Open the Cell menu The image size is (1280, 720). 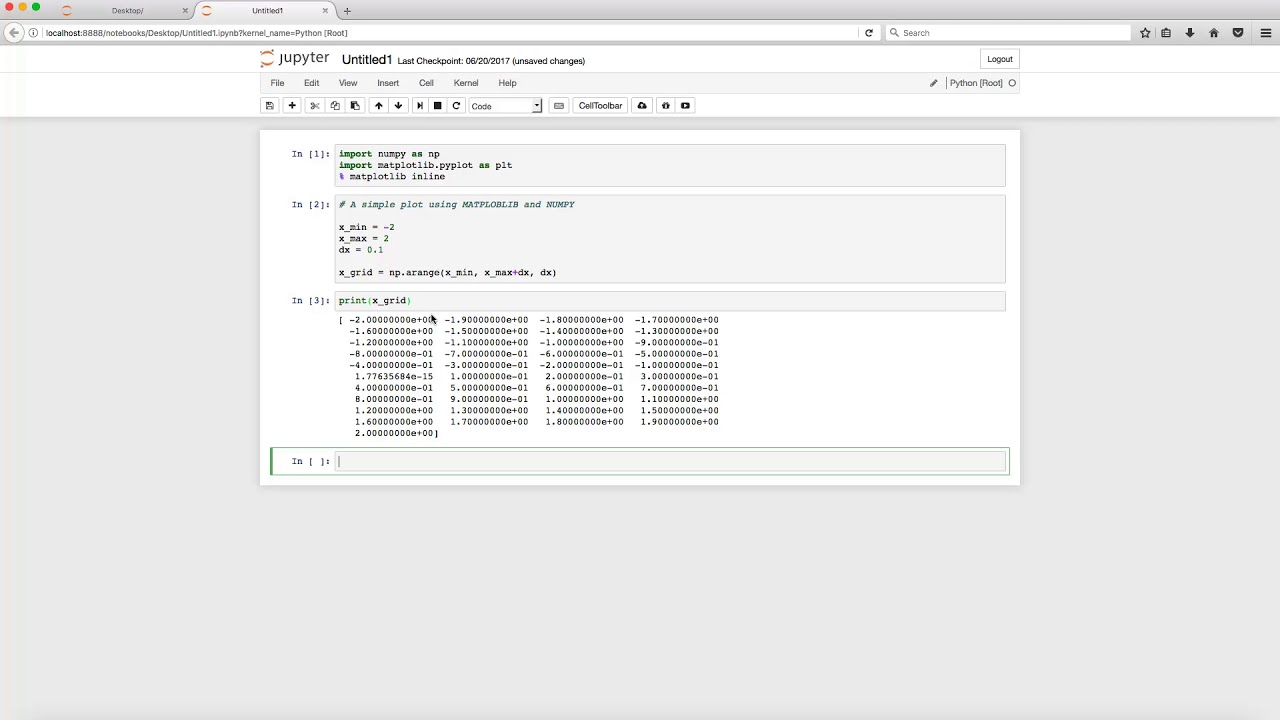click(426, 83)
